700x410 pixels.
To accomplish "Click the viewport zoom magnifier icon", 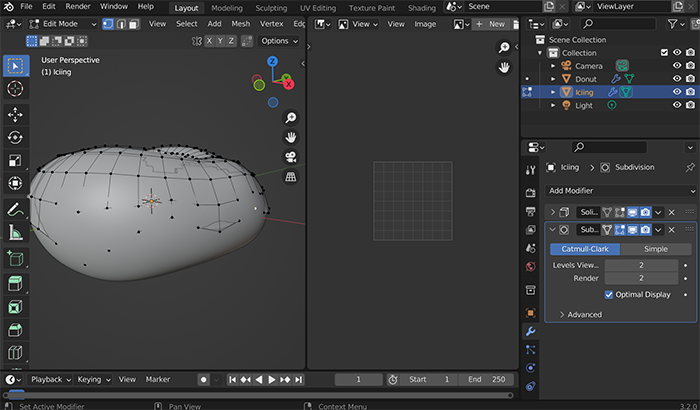I will 290,117.
